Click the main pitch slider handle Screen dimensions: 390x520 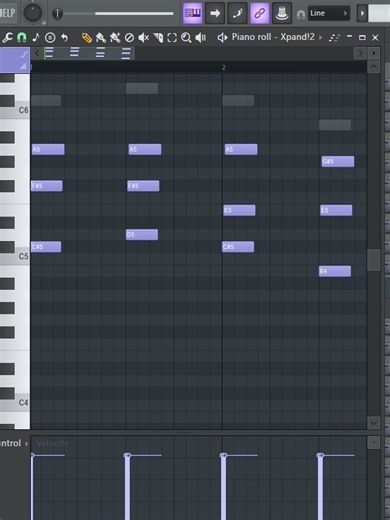[57, 14]
